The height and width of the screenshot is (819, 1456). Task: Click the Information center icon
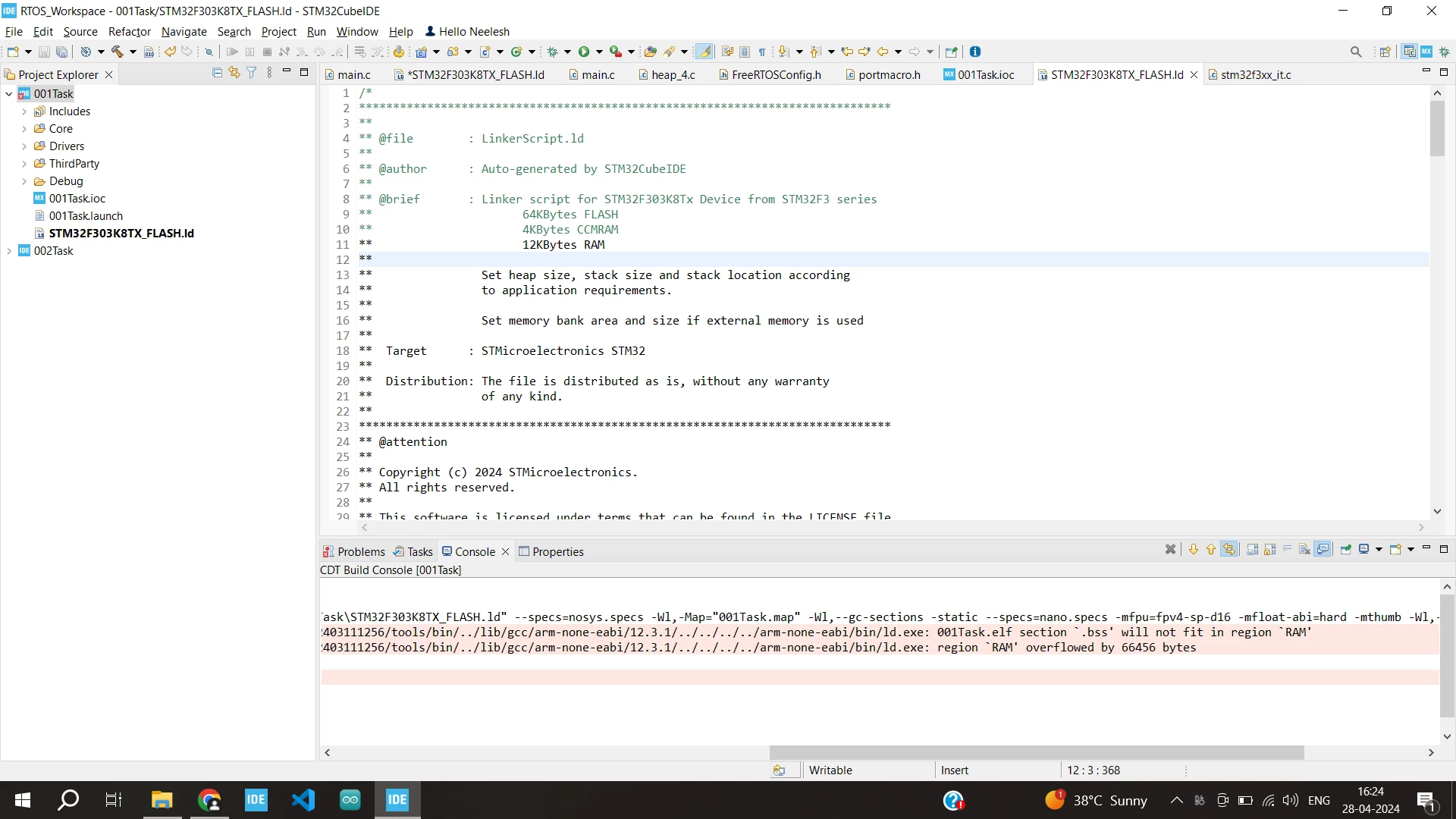click(975, 52)
